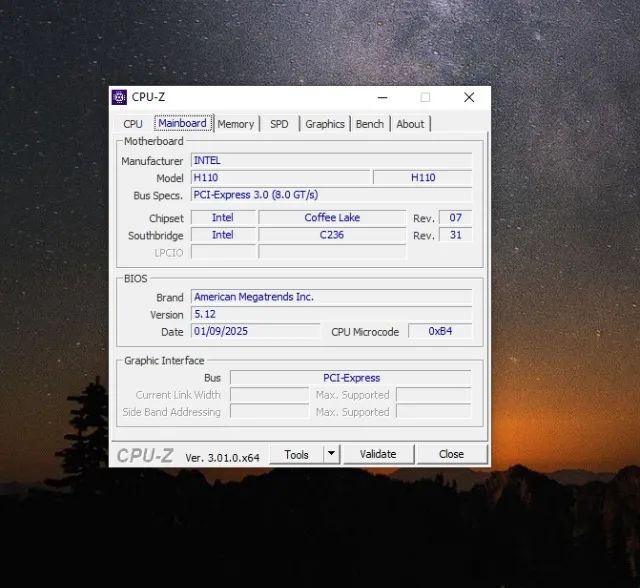The image size is (640, 588).
Task: Click the empty Side Band Addressing field
Action: click(x=269, y=412)
